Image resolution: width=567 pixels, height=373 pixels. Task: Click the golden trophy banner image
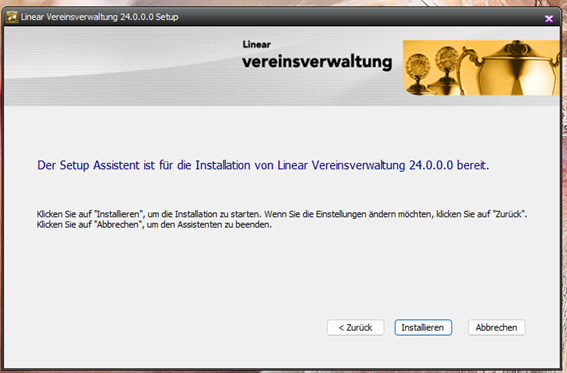pos(481,68)
